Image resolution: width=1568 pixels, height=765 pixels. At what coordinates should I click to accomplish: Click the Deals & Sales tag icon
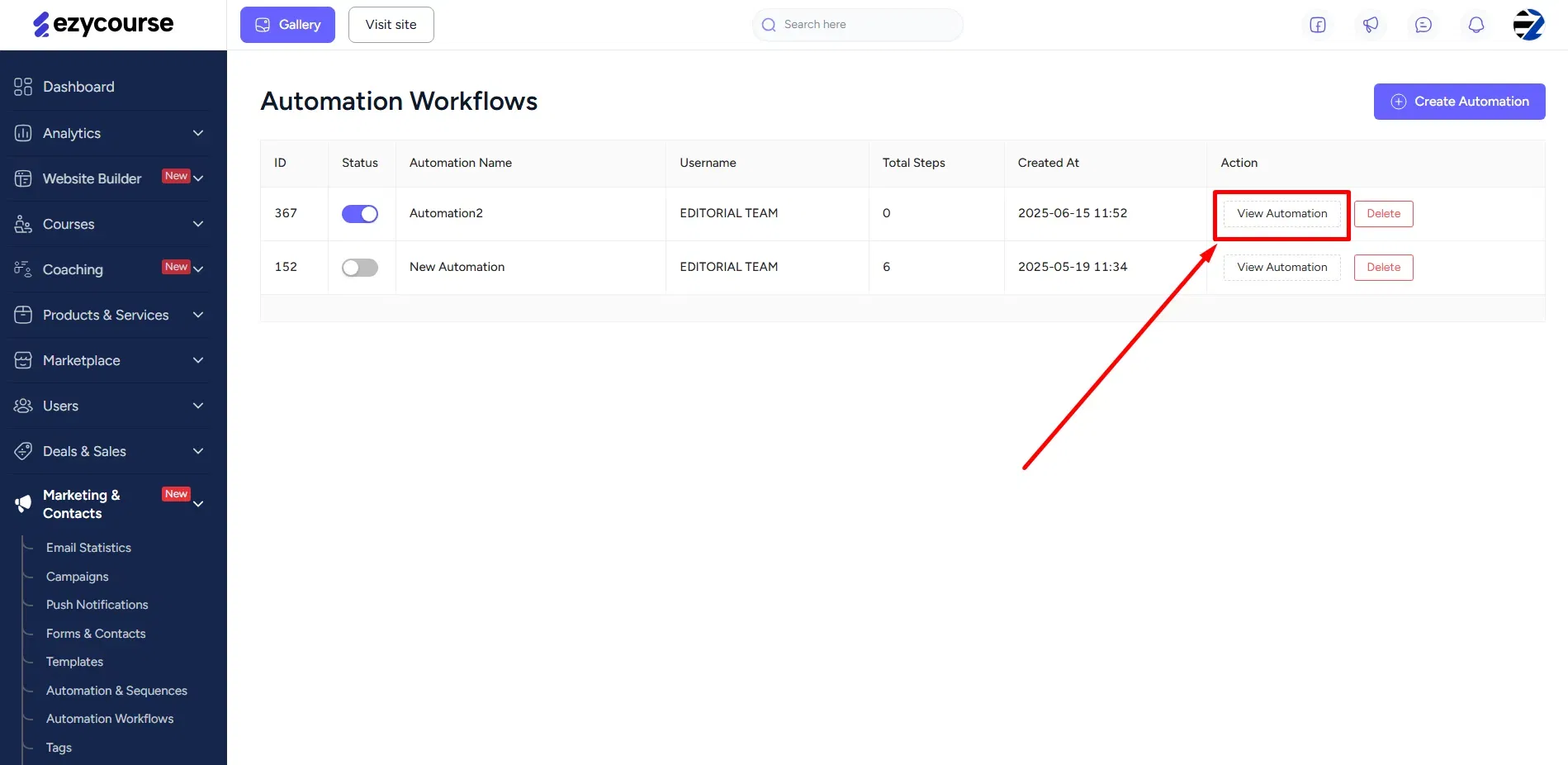(x=23, y=451)
